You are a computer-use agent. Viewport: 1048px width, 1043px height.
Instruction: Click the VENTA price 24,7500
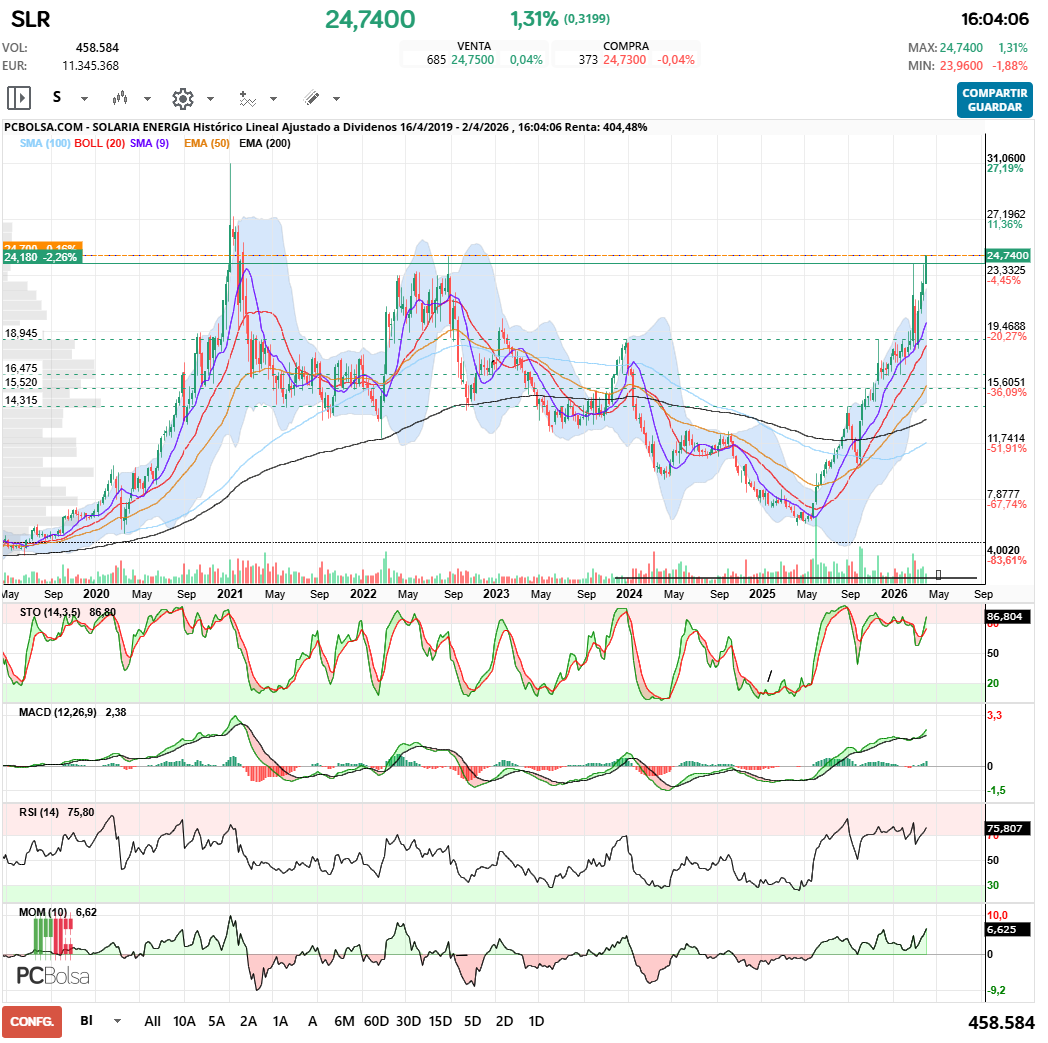[x=473, y=59]
